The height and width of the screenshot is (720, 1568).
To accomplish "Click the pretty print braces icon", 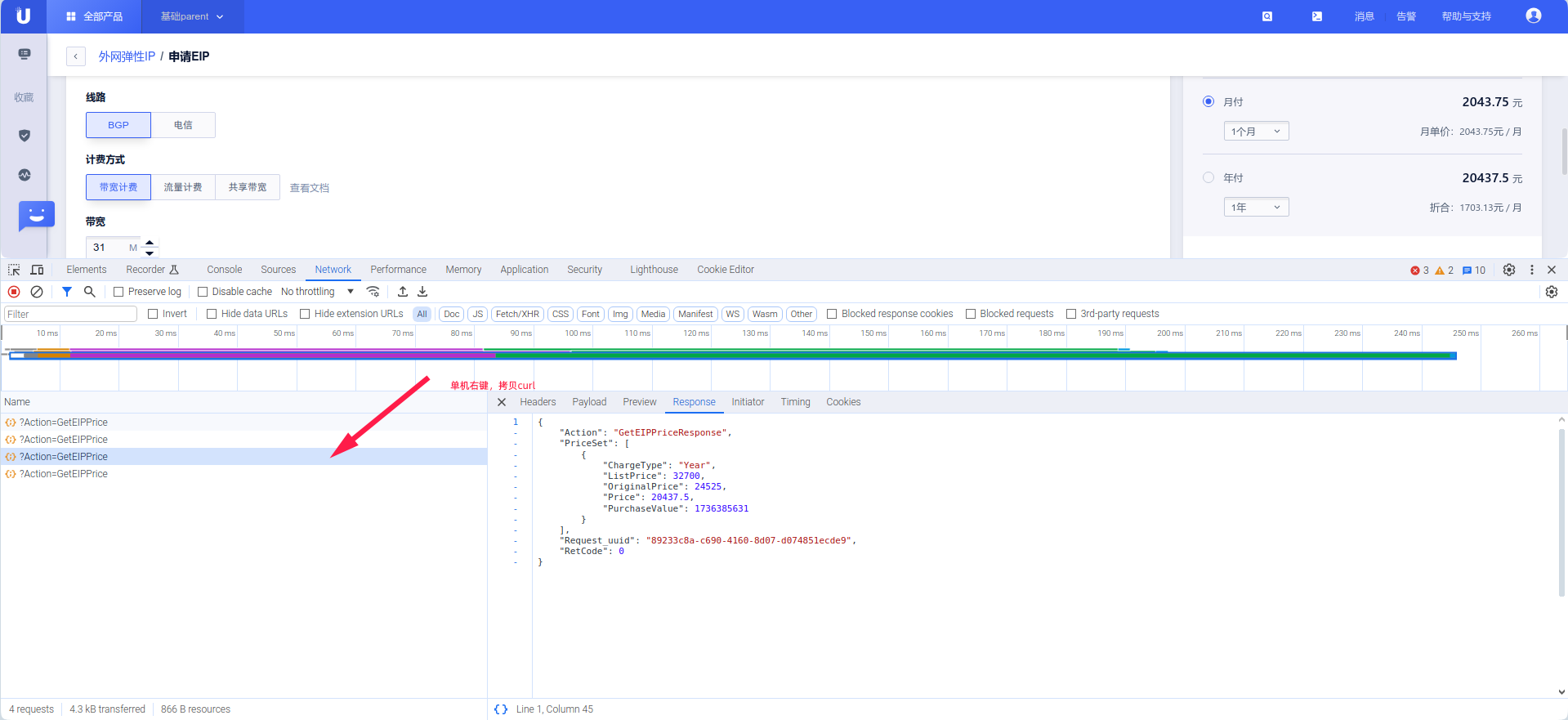I will (x=501, y=709).
